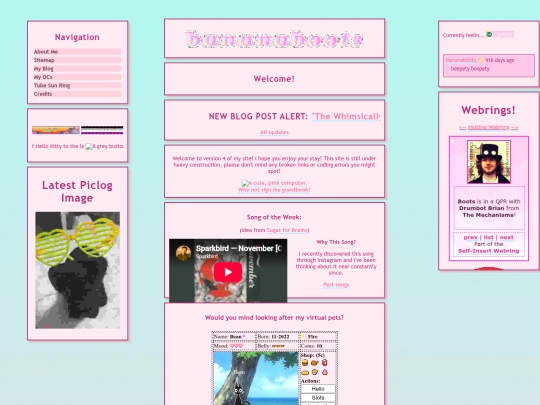Buy the pink cake slice for Bean
540x405 pixels.
[x=324, y=372]
